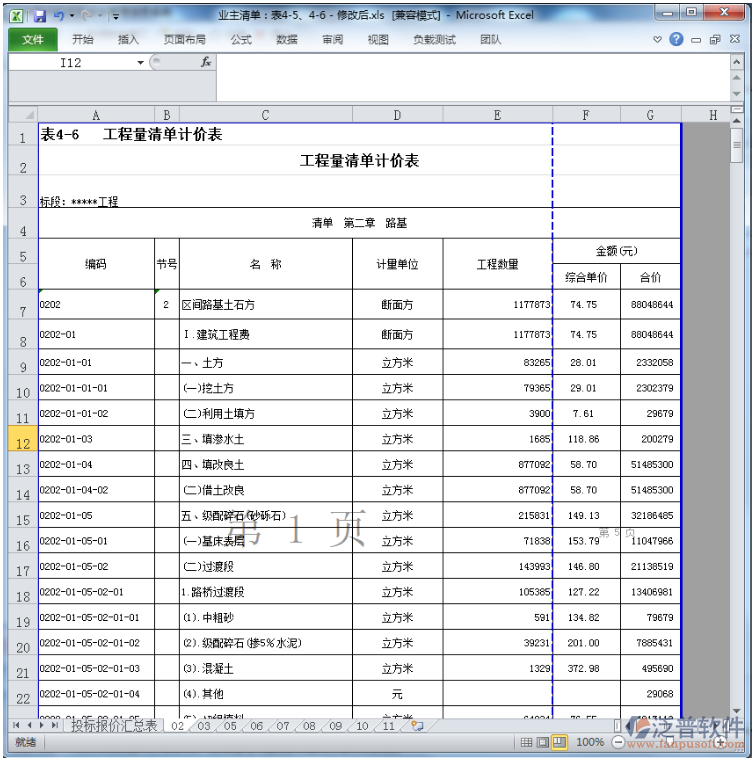Open Excel Help question mark icon
755x760 pixels.
point(676,40)
